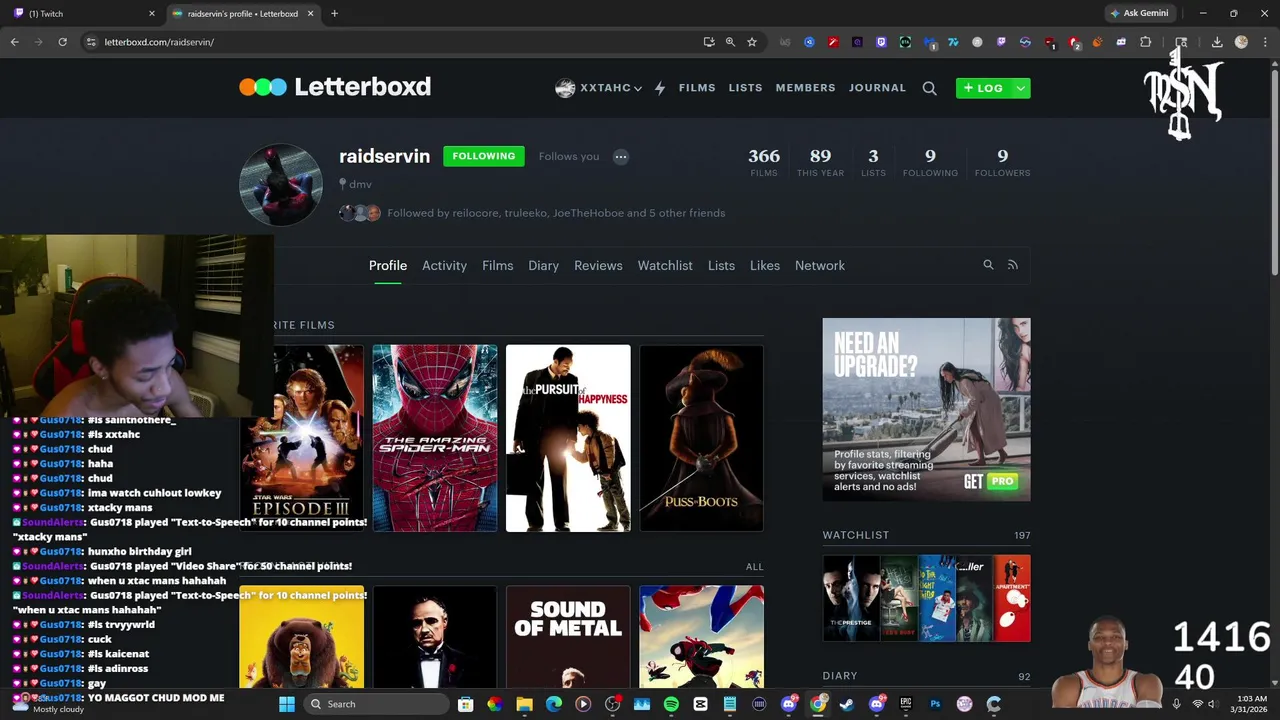The image size is (1280, 720).
Task: Switch to the Watchlist tab
Action: pyautogui.click(x=665, y=265)
